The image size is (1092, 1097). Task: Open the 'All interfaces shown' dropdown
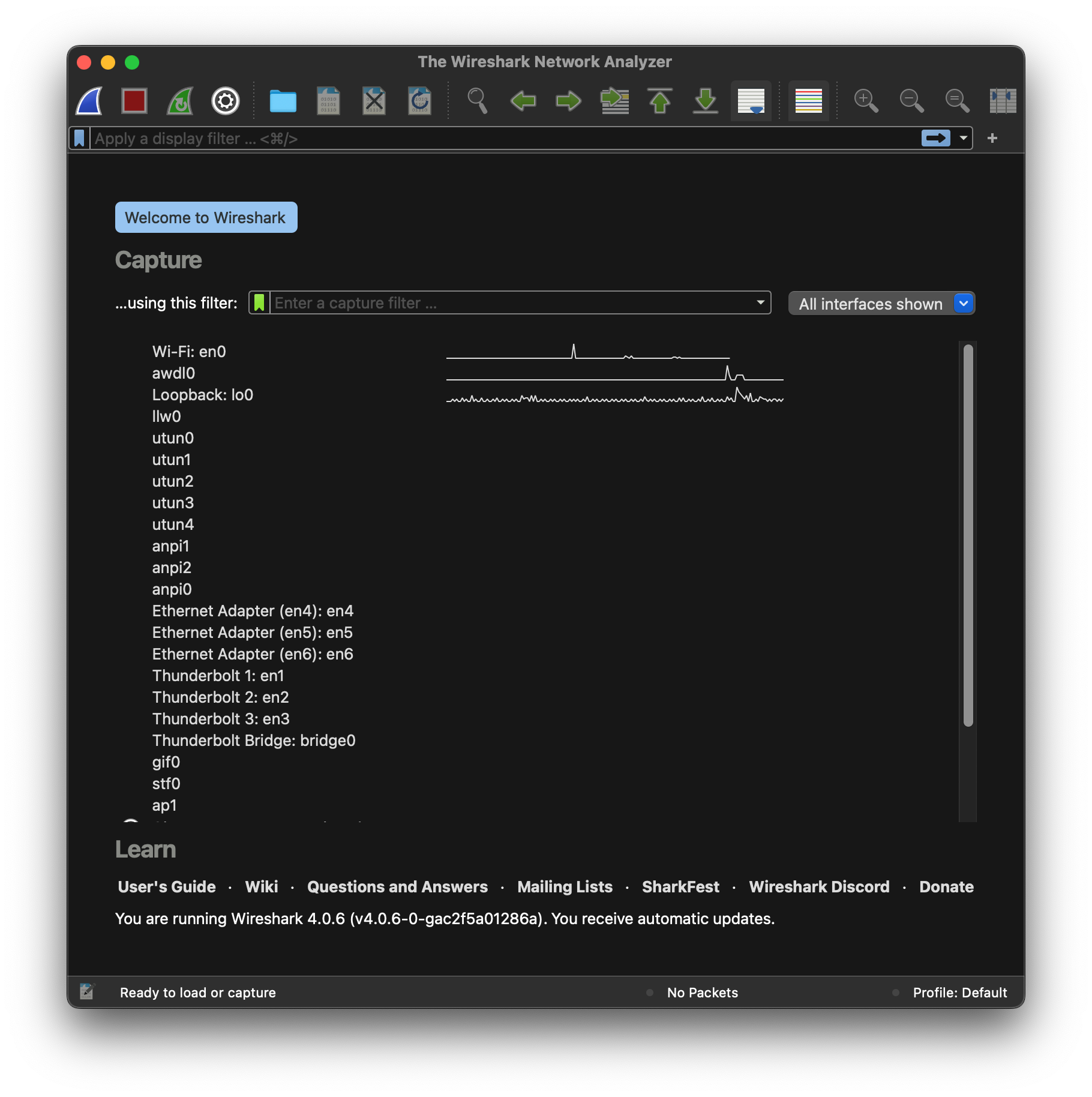tap(963, 303)
